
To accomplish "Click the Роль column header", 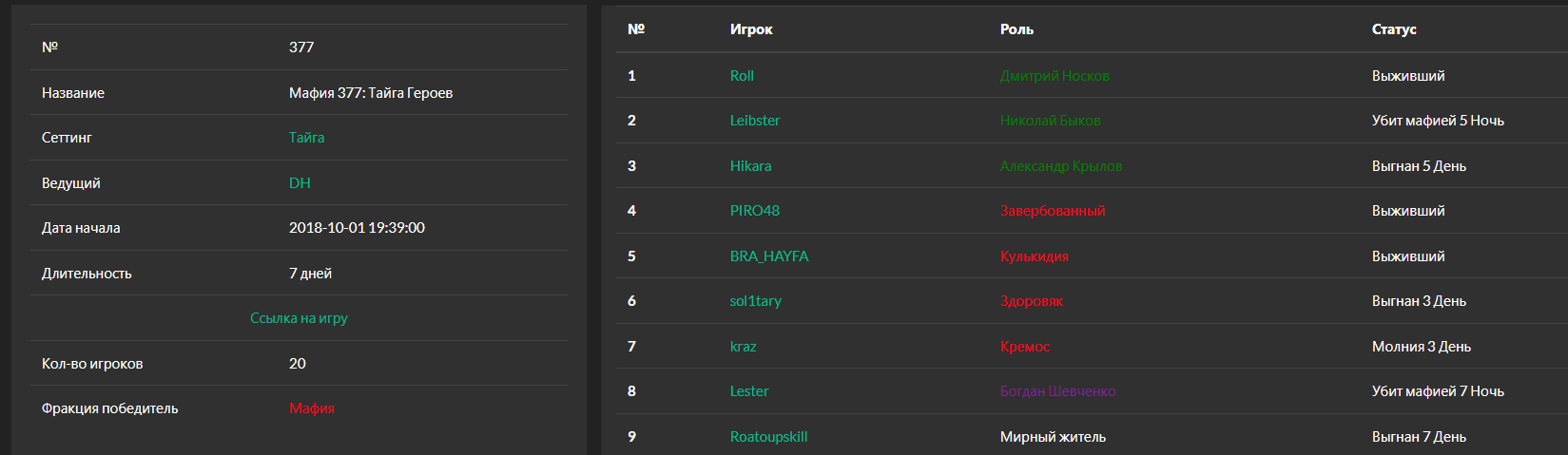I will pyautogui.click(x=1016, y=29).
